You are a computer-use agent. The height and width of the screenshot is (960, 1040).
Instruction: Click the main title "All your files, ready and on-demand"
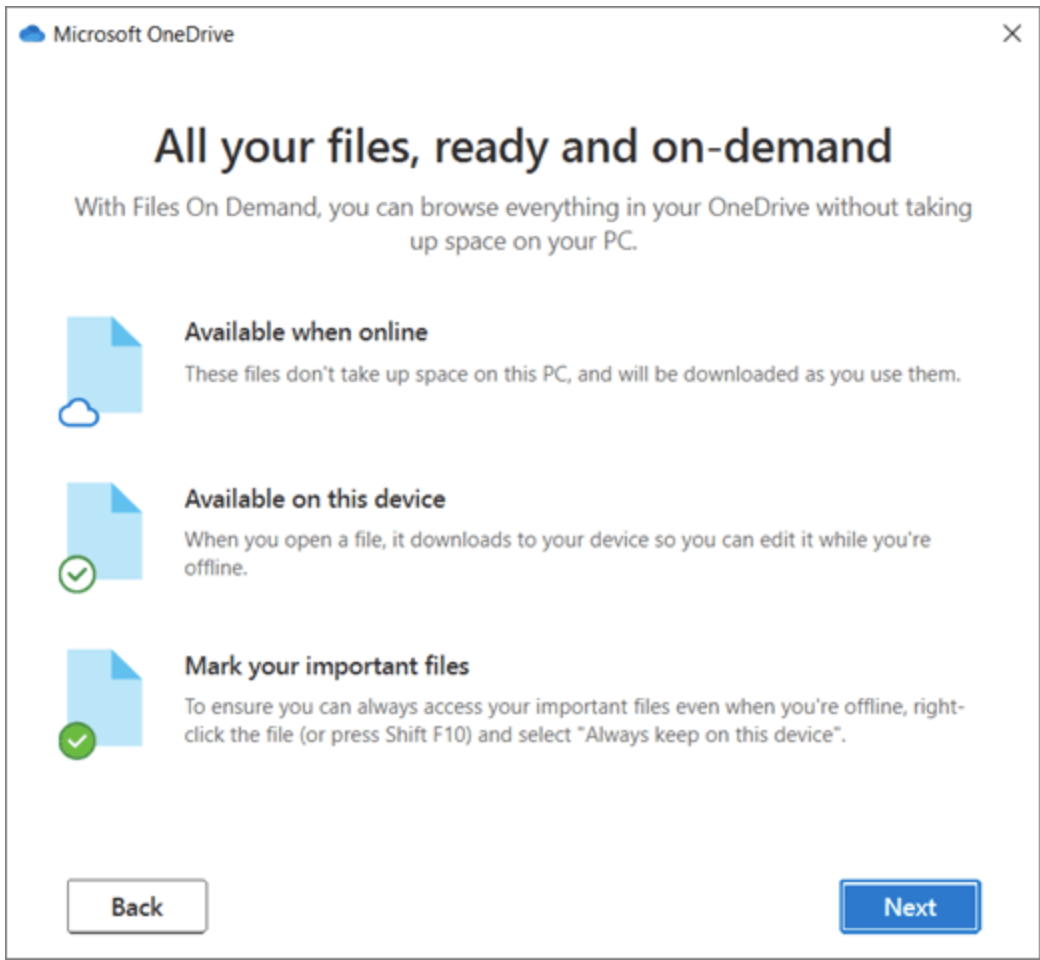522,148
